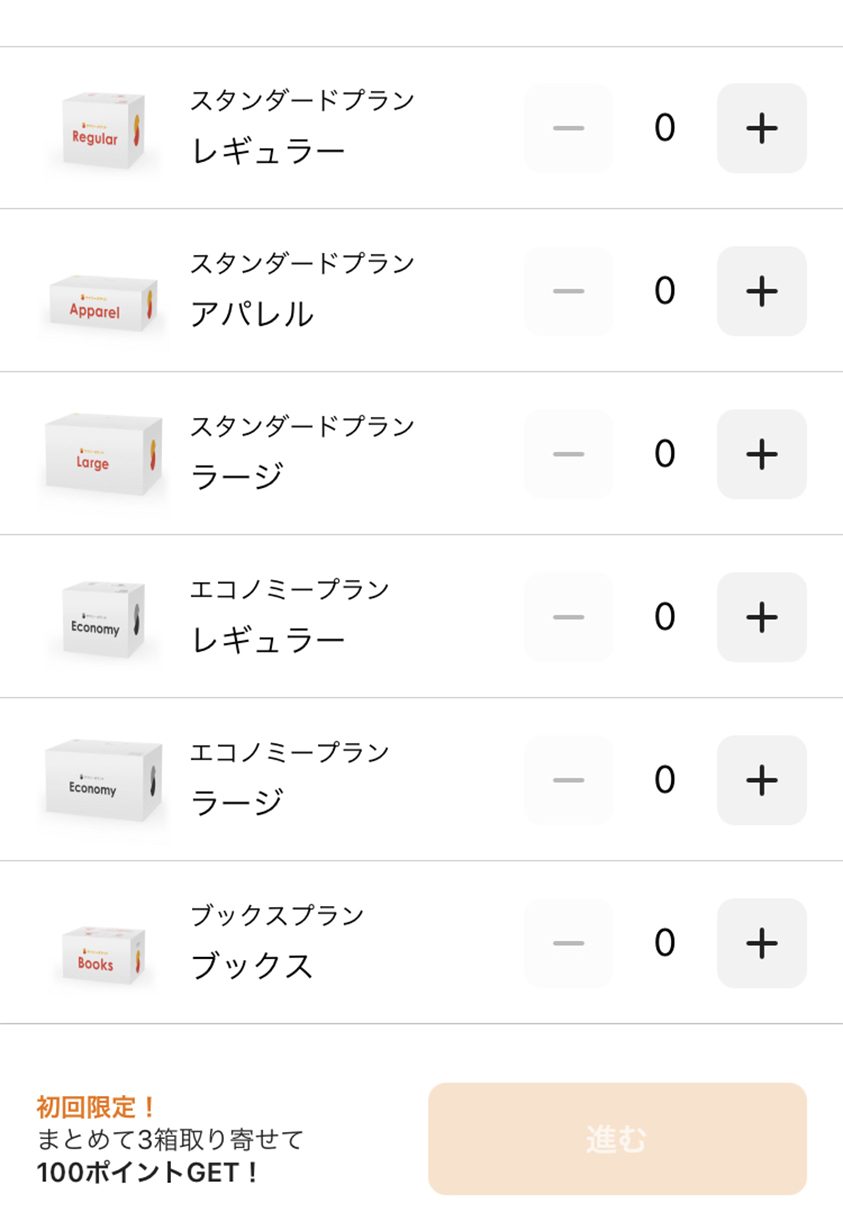Screen dimensions: 843x1221
Task: Add one Books plan box
Action: click(x=761, y=943)
